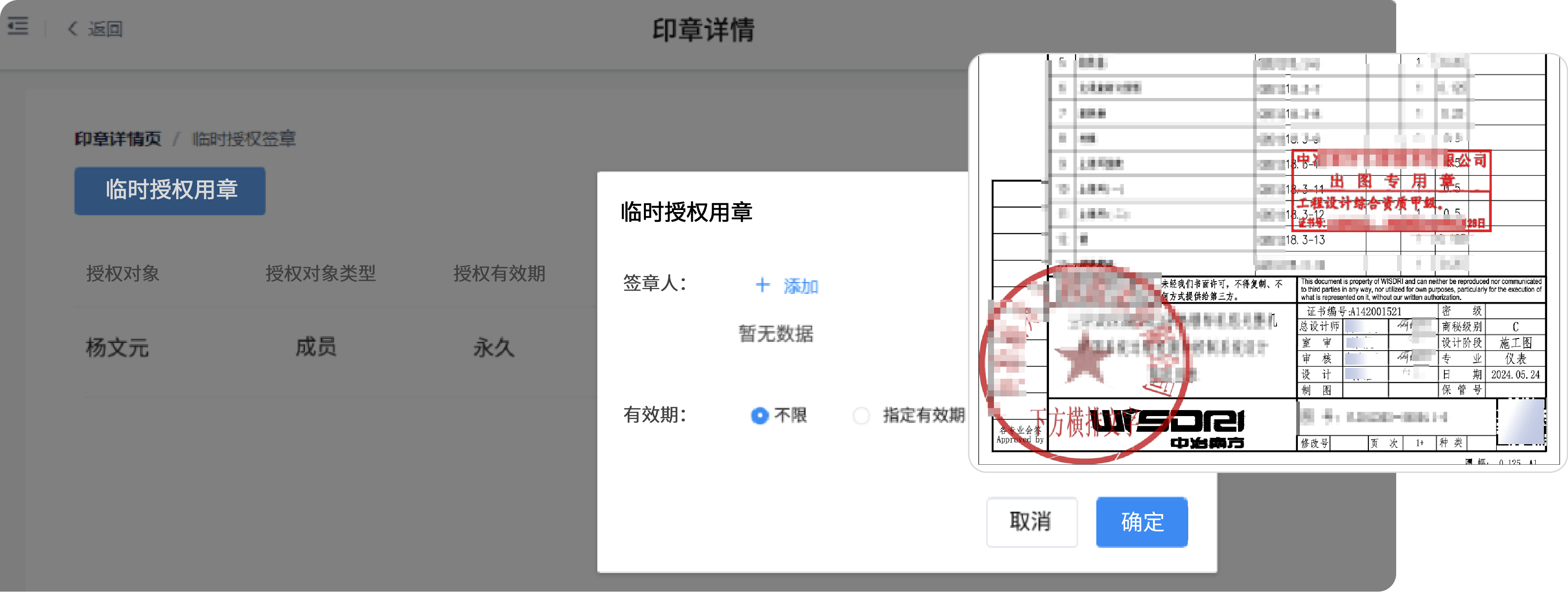Viewport: 1568px width, 592px height.
Task: Click the 授权对象类型 column header
Action: tap(320, 274)
